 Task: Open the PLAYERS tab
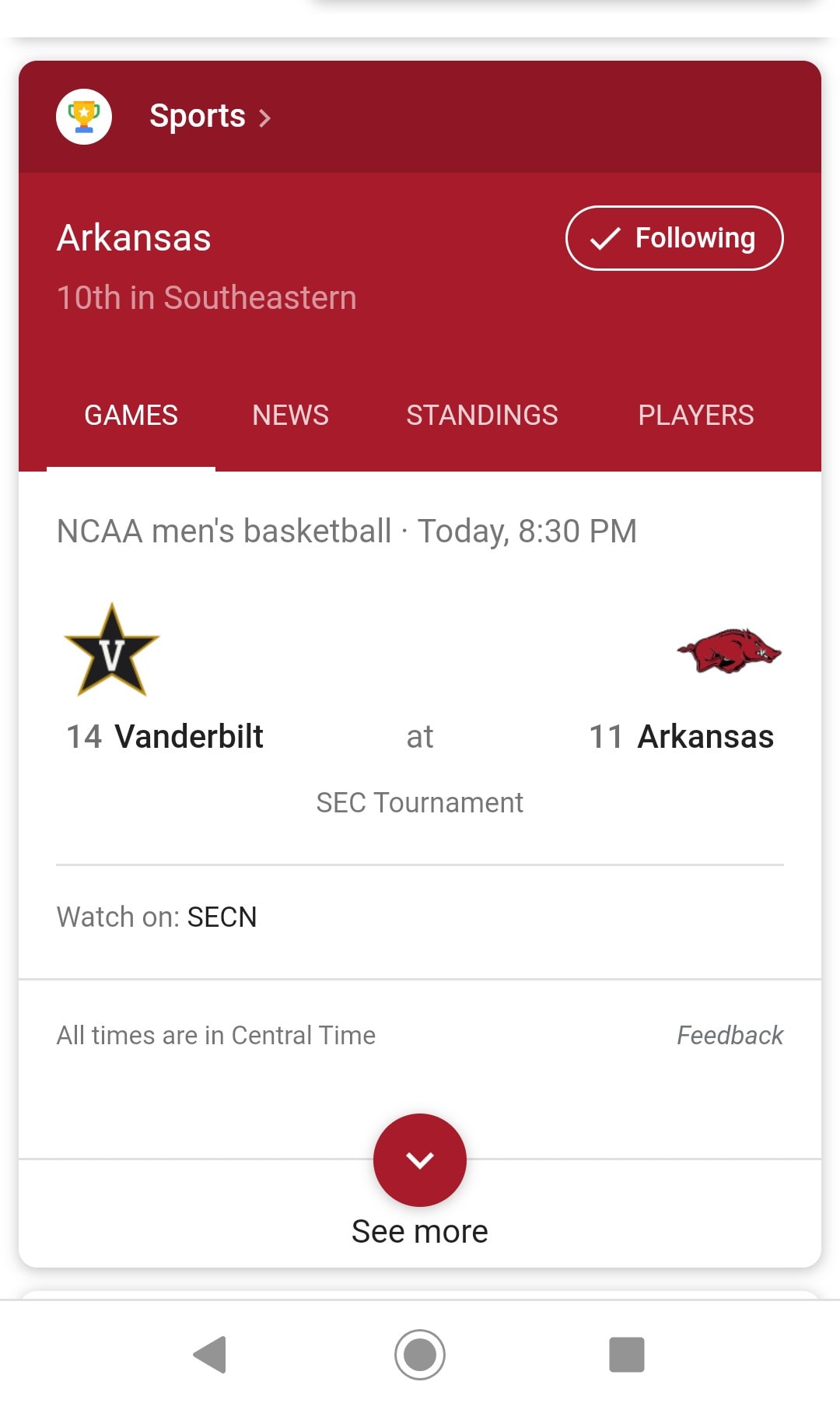coord(696,415)
